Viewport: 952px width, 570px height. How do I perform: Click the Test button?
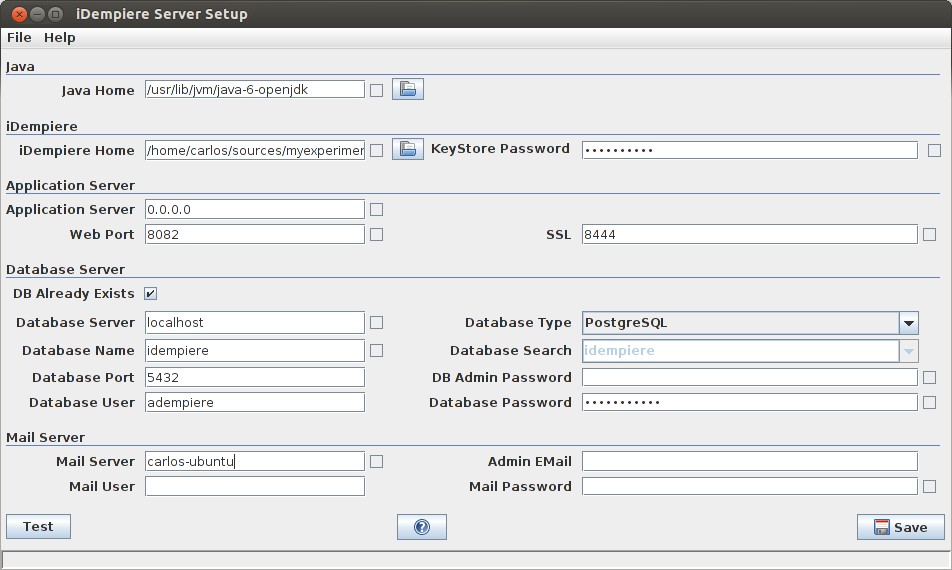point(38,526)
